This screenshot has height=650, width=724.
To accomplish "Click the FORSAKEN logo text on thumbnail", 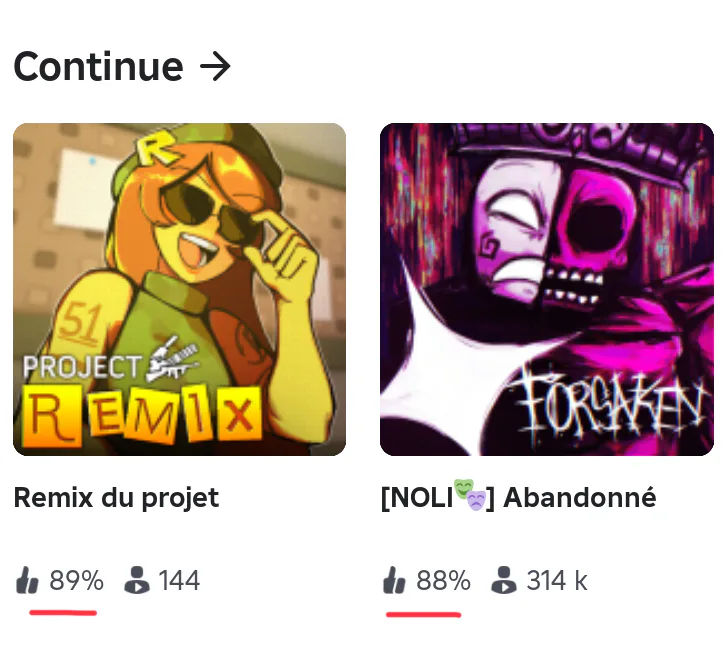I will point(610,403).
